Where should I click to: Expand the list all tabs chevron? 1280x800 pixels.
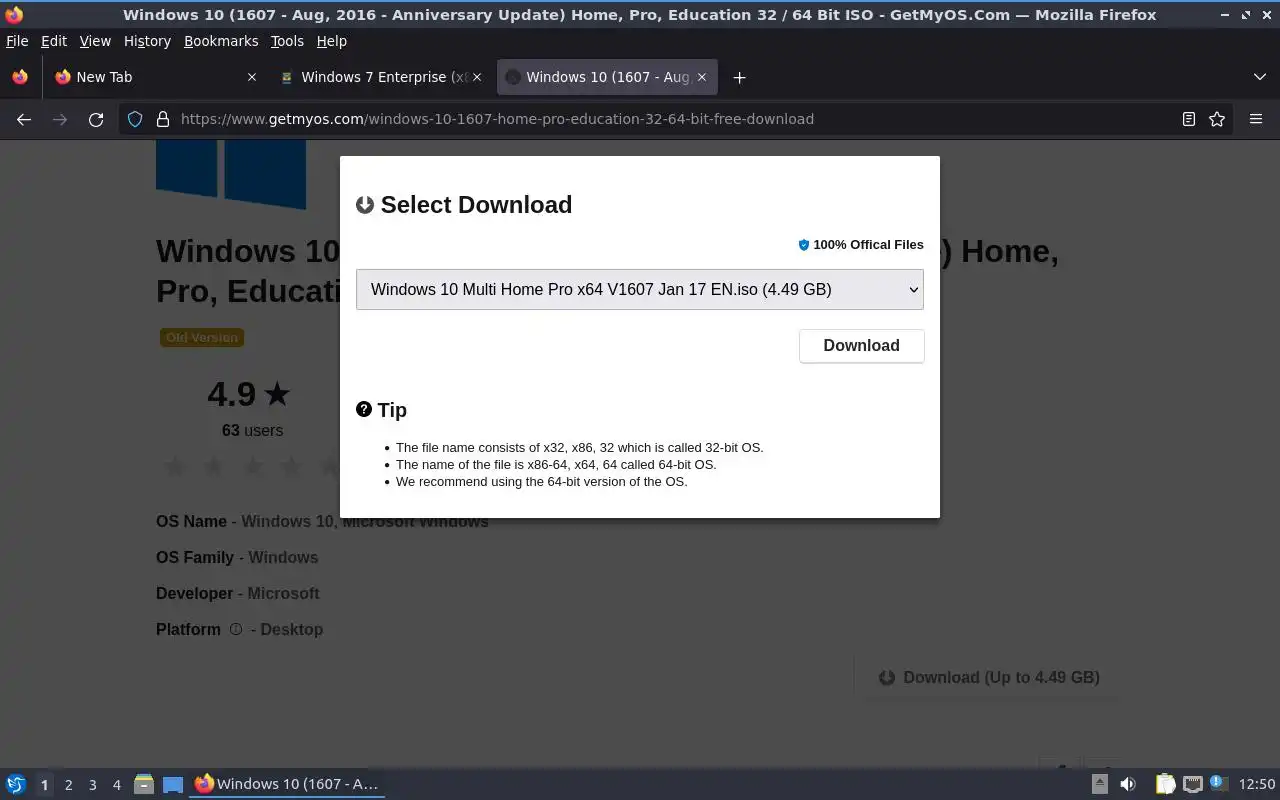click(x=1260, y=77)
